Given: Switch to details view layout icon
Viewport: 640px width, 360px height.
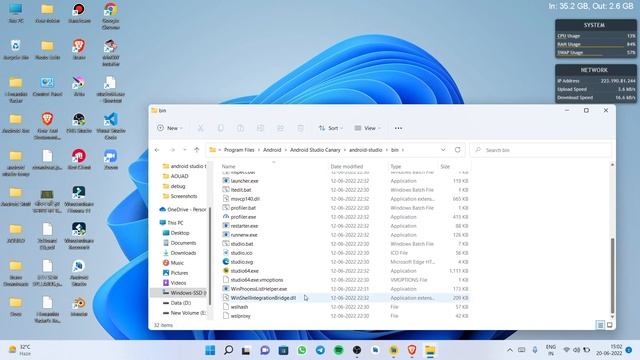Looking at the screenshot, I should 600,325.
